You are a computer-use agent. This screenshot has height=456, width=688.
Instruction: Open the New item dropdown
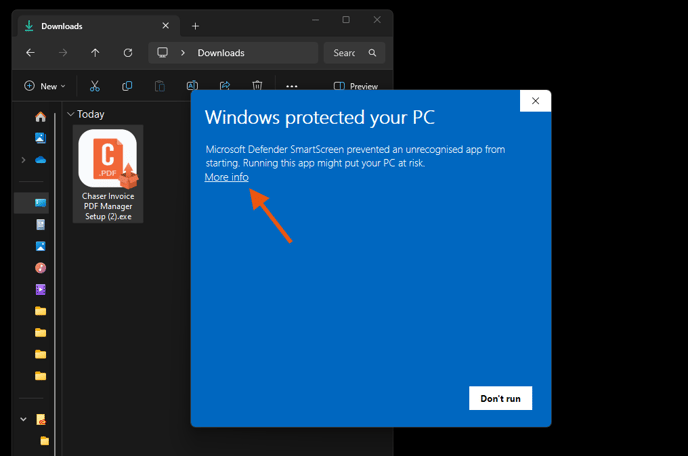click(x=45, y=86)
